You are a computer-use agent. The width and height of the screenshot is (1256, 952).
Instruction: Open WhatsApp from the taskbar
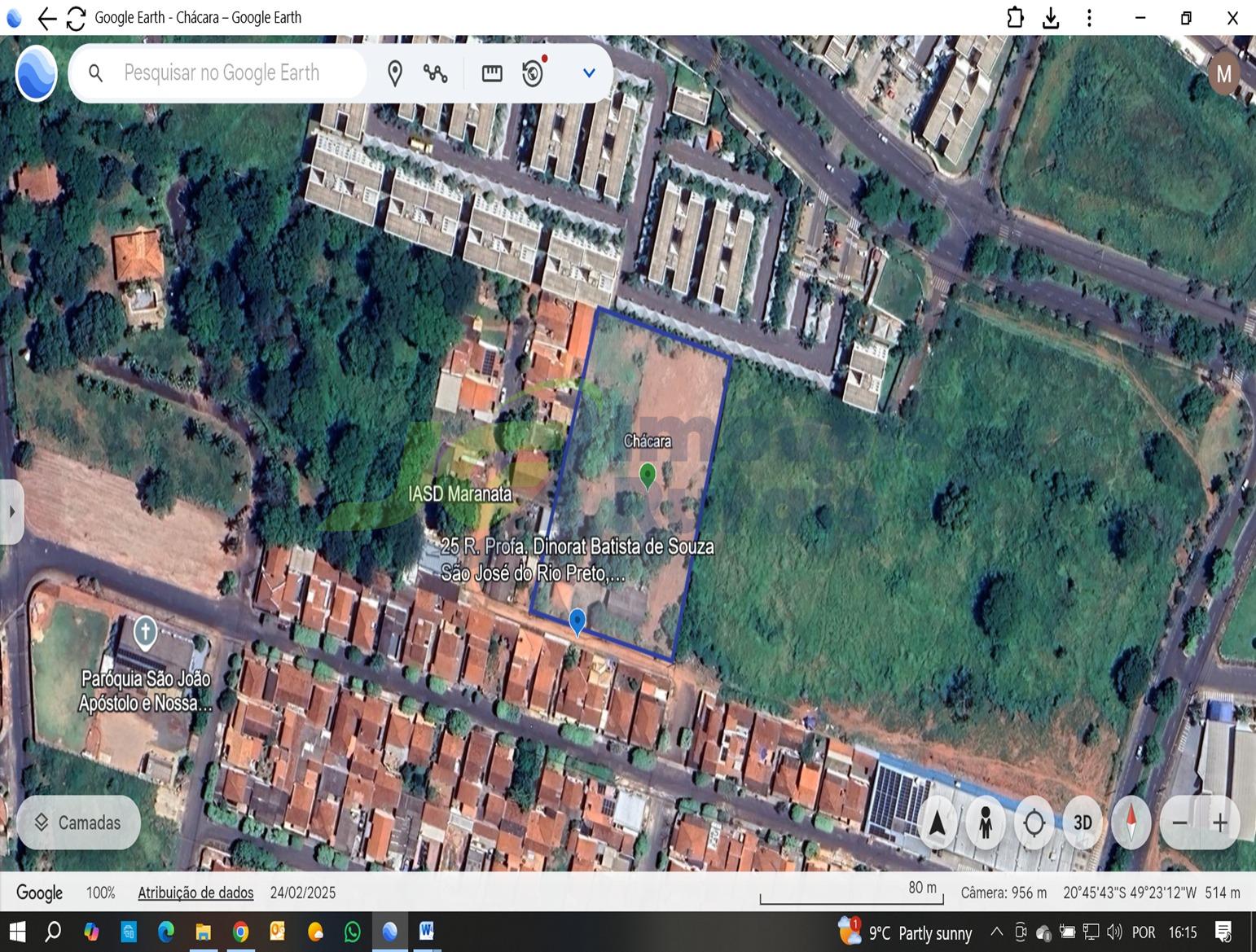pos(352,932)
